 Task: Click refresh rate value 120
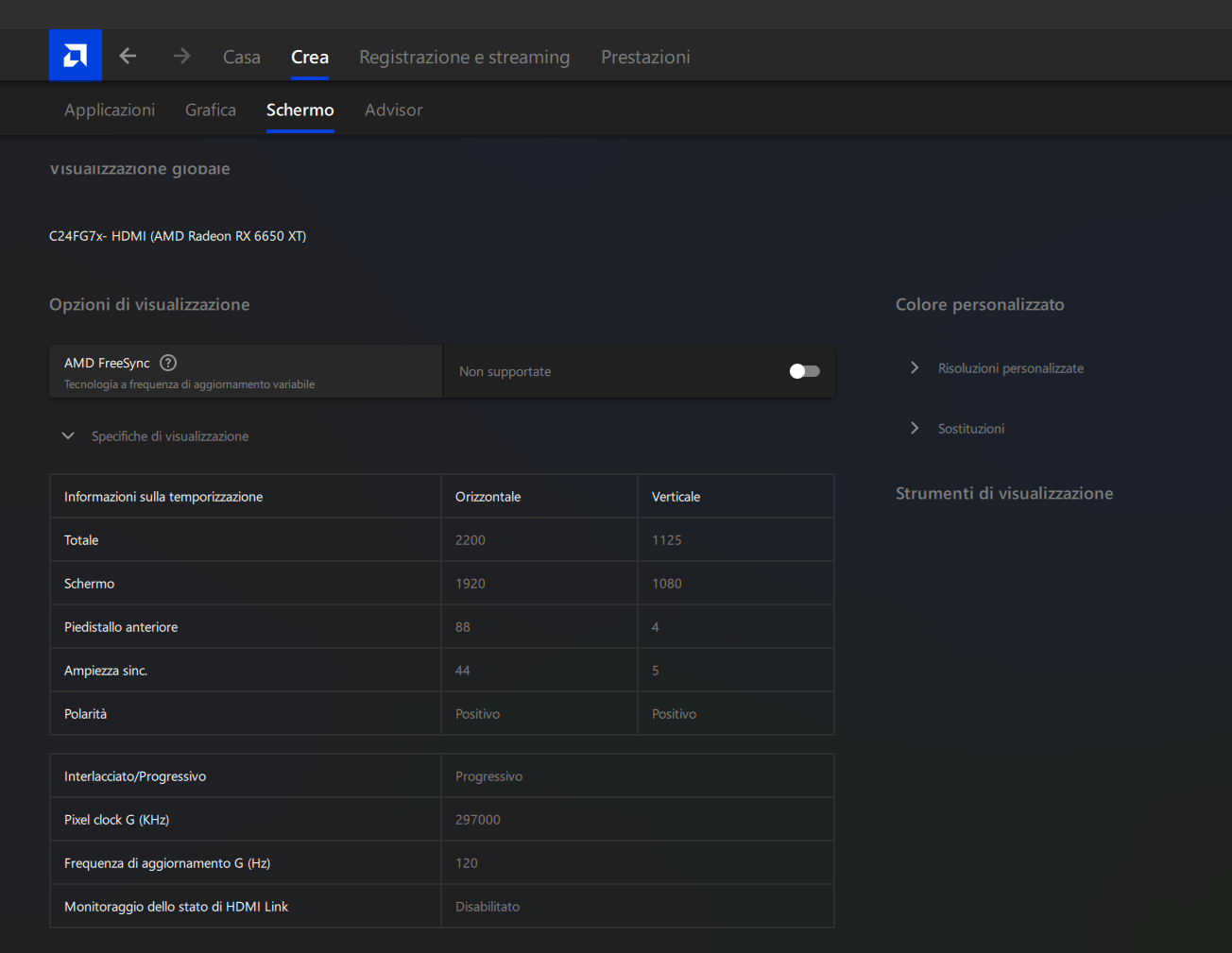pyautogui.click(x=466, y=863)
